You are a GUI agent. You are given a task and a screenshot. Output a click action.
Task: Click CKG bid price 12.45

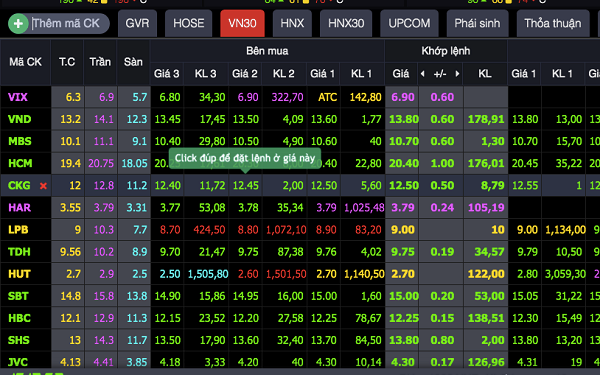coord(245,186)
